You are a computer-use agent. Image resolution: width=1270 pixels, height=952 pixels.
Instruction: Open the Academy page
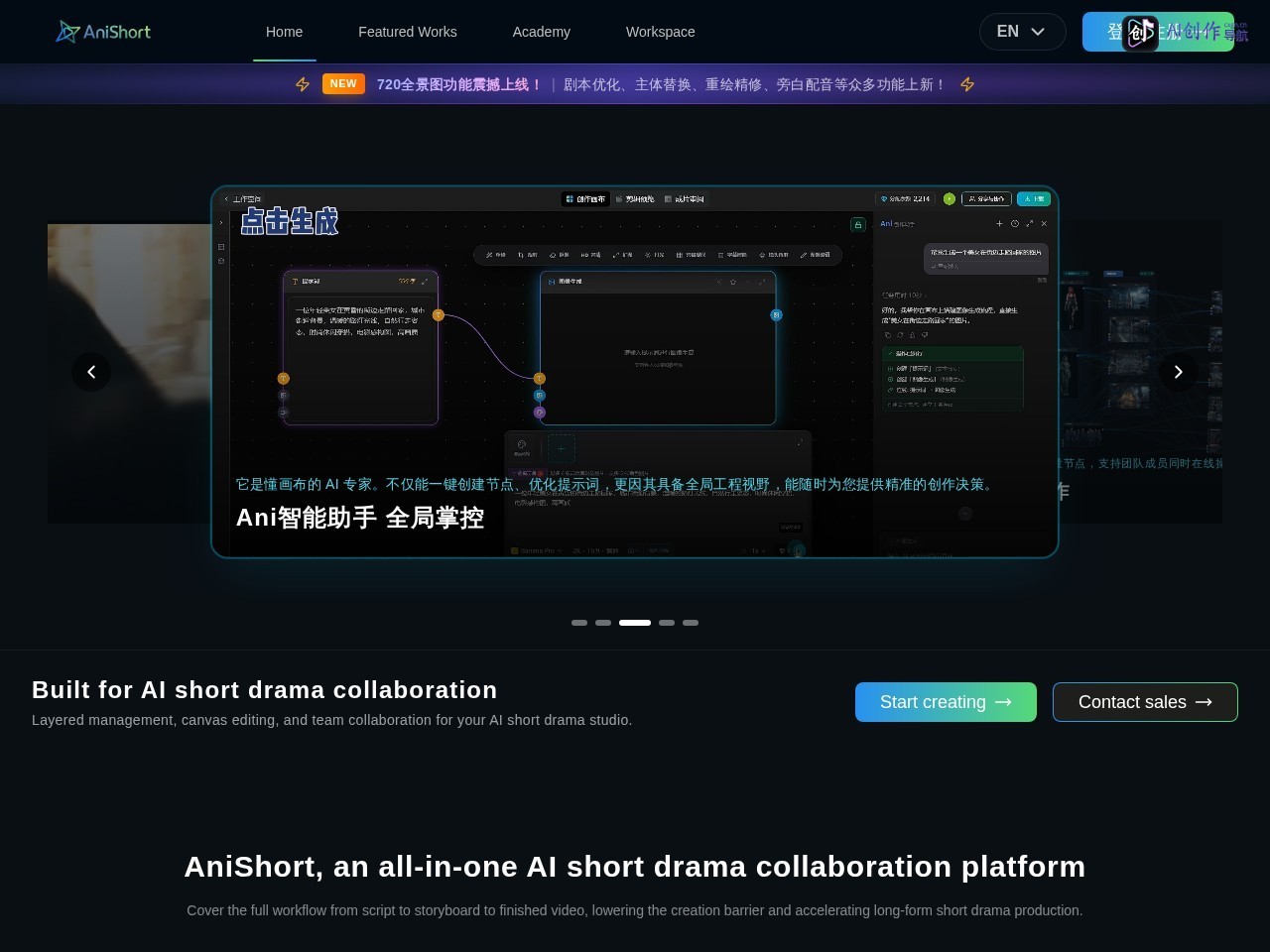click(542, 32)
